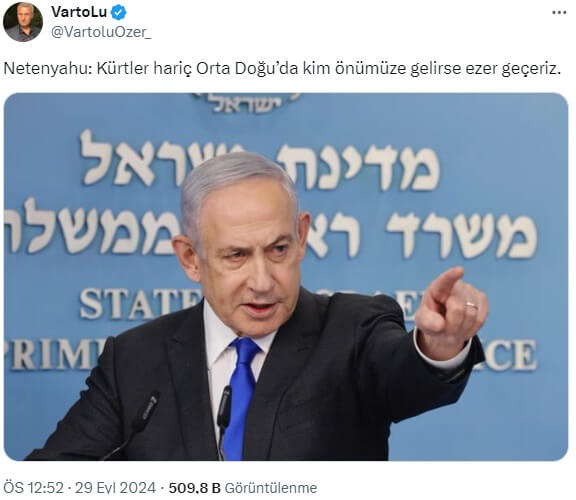576x500 pixels.
Task: Click the PRIME lettering at the photo's left
Action: click(55, 354)
